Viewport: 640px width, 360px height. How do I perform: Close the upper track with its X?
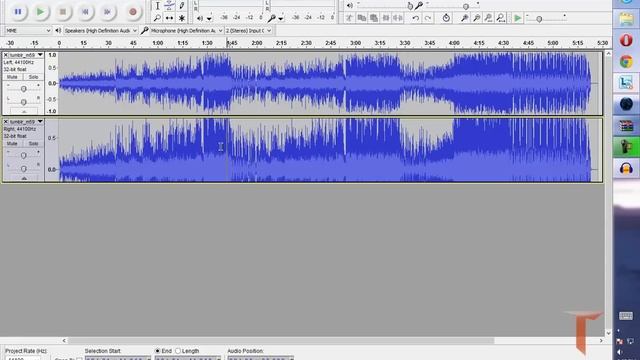click(x=6, y=55)
